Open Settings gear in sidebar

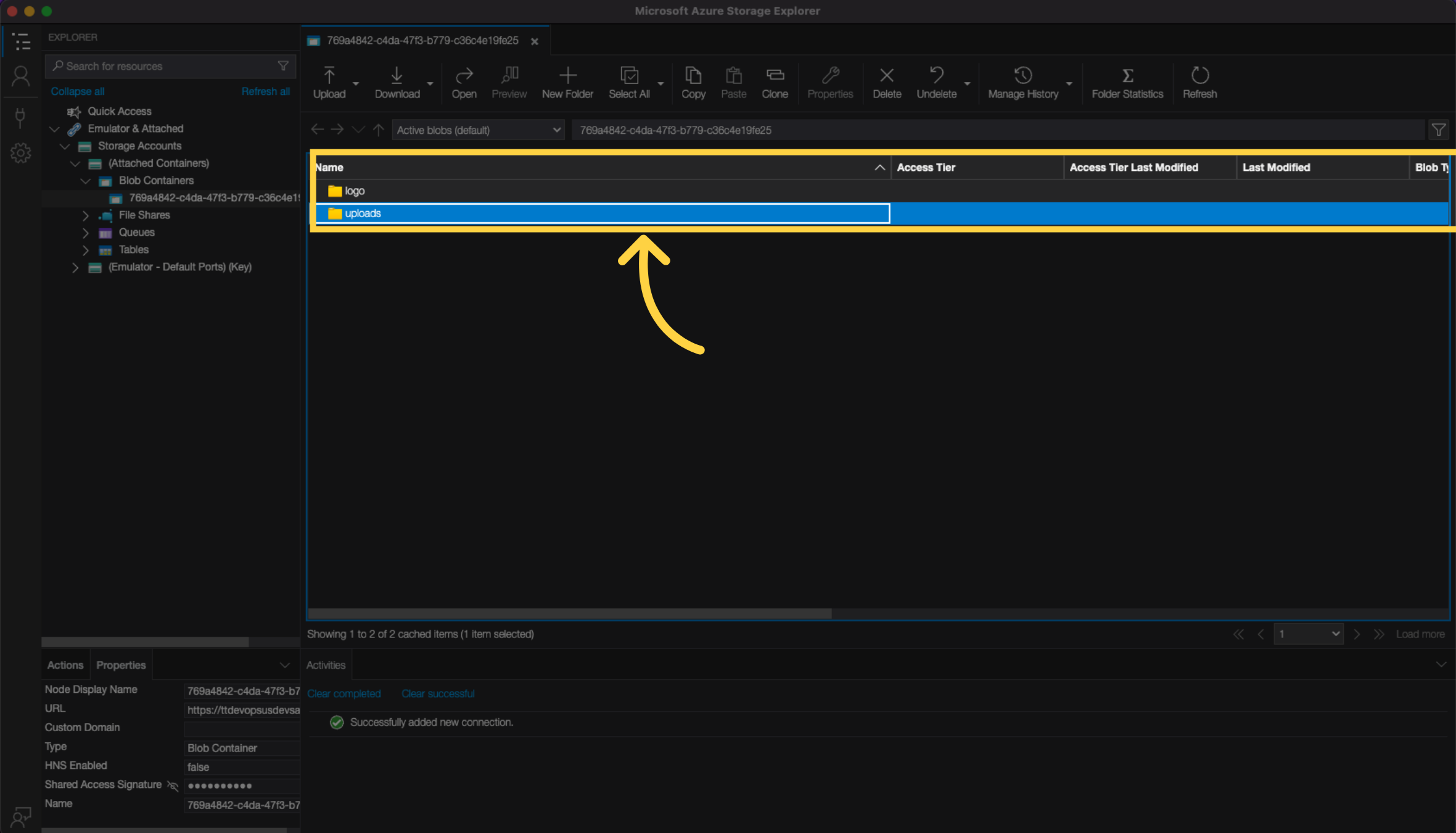(x=21, y=153)
